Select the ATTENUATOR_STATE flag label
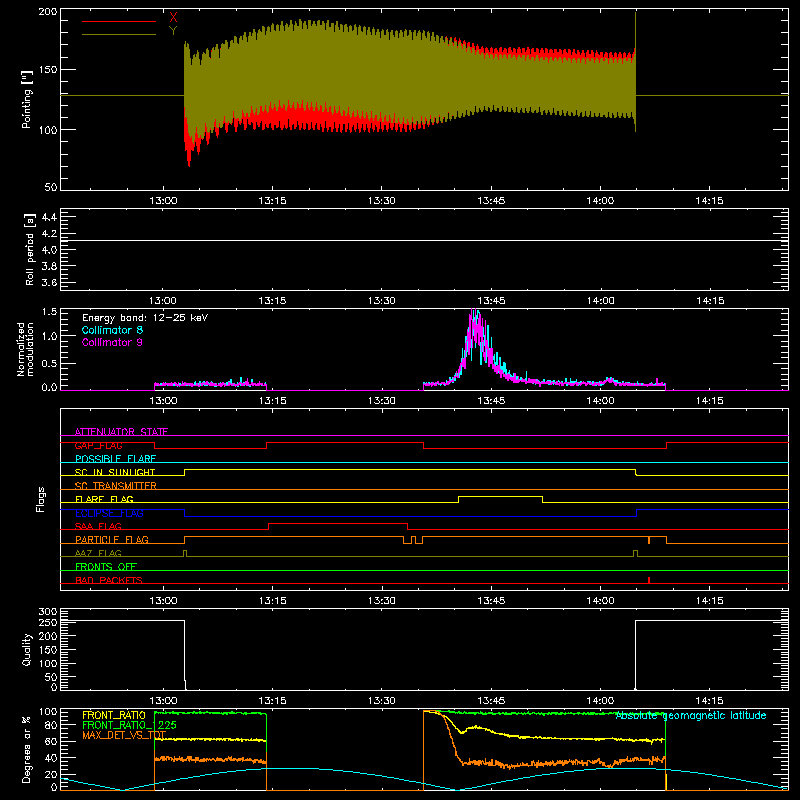The height and width of the screenshot is (800, 800). click(x=121, y=432)
